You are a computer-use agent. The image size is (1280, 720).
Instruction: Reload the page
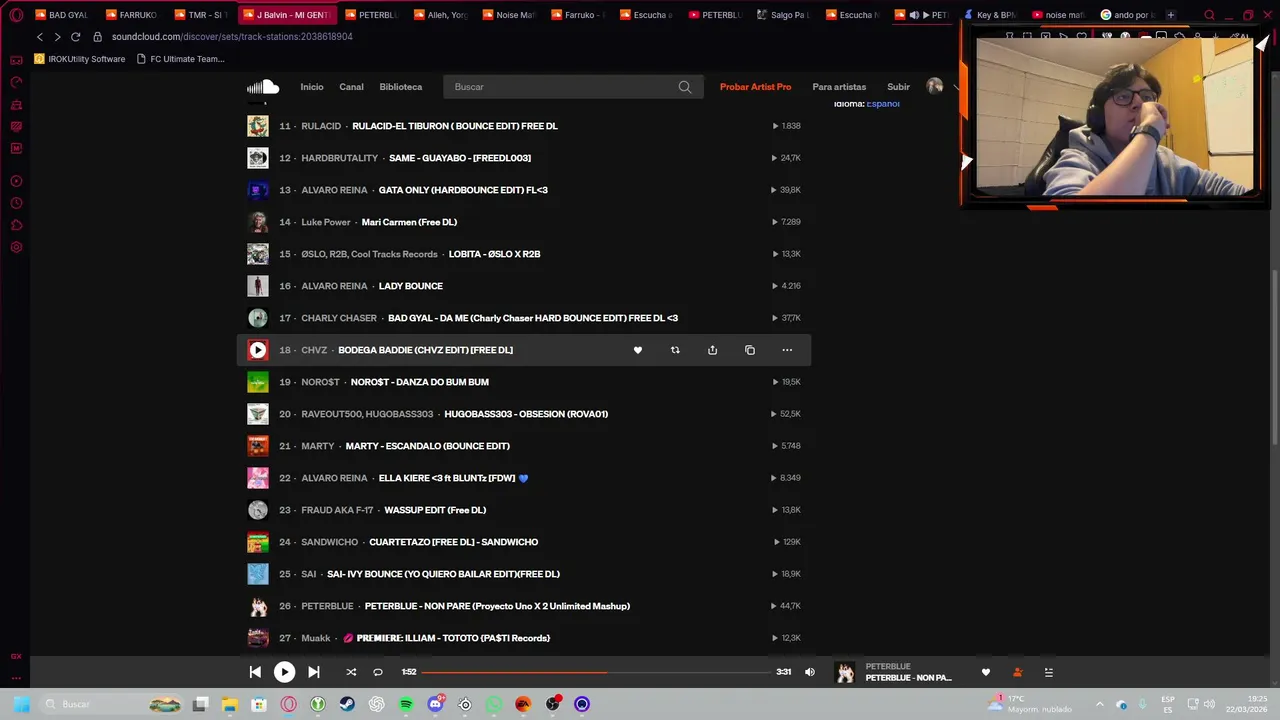point(75,36)
